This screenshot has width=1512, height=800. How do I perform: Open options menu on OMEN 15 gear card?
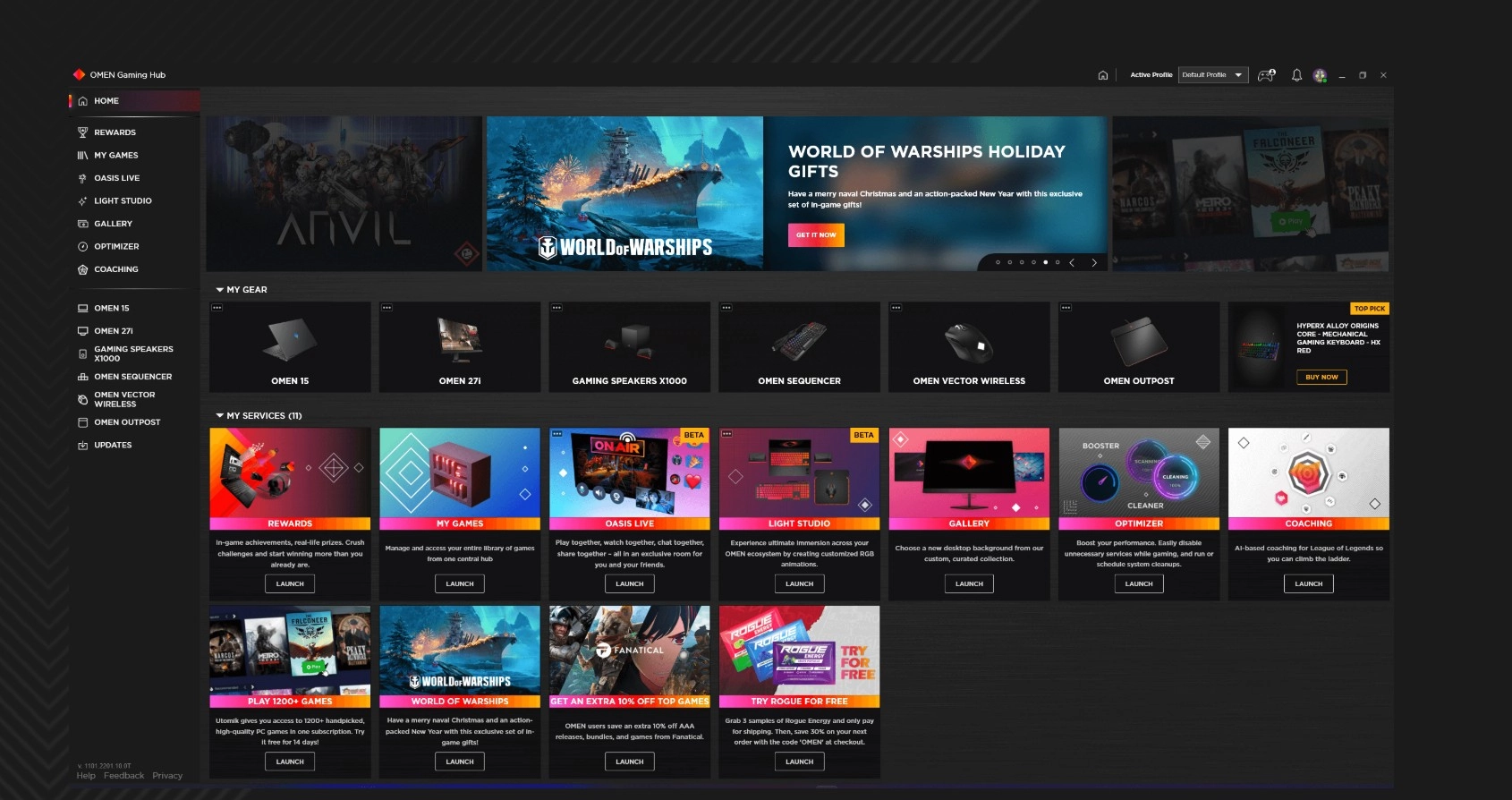click(x=217, y=308)
